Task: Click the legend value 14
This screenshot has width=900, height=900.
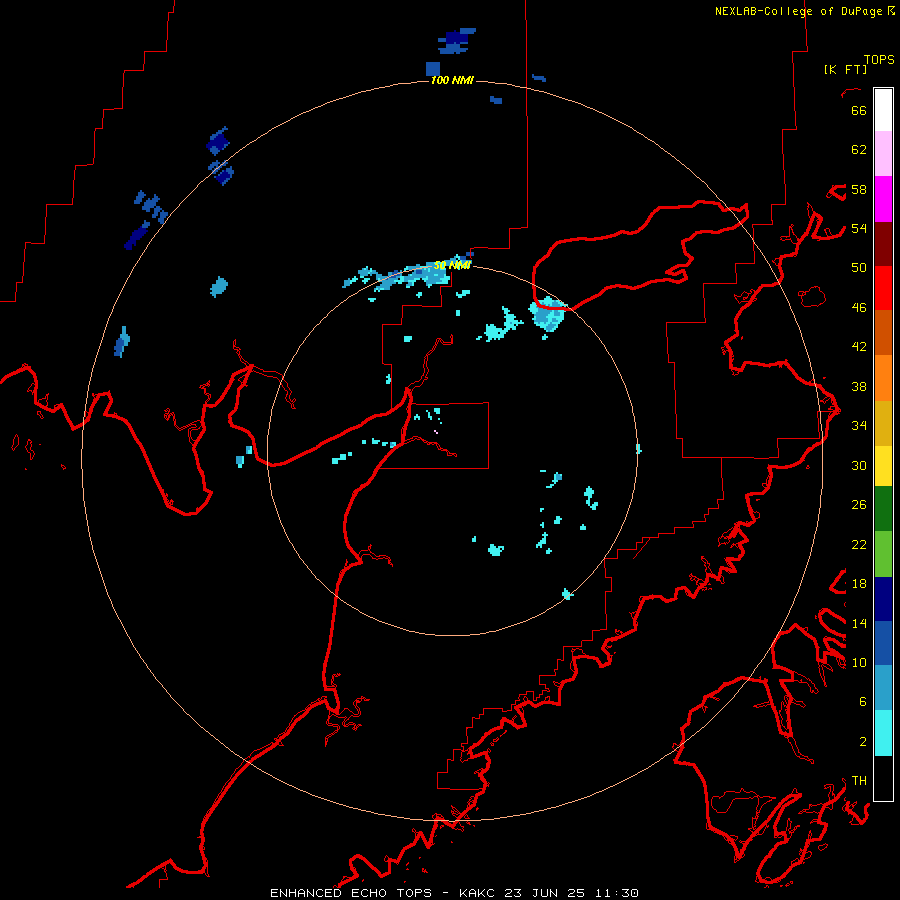Action: tap(859, 623)
